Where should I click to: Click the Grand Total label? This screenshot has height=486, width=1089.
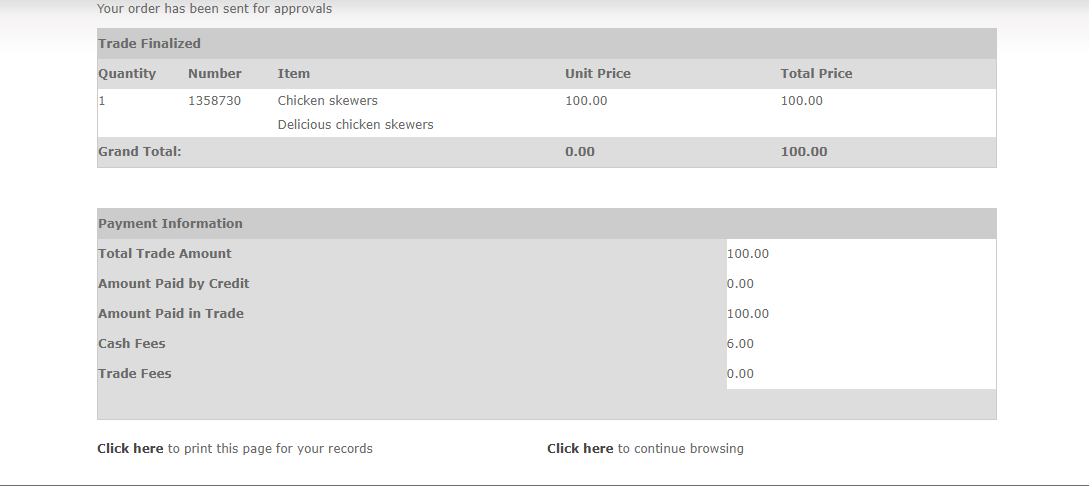139,152
